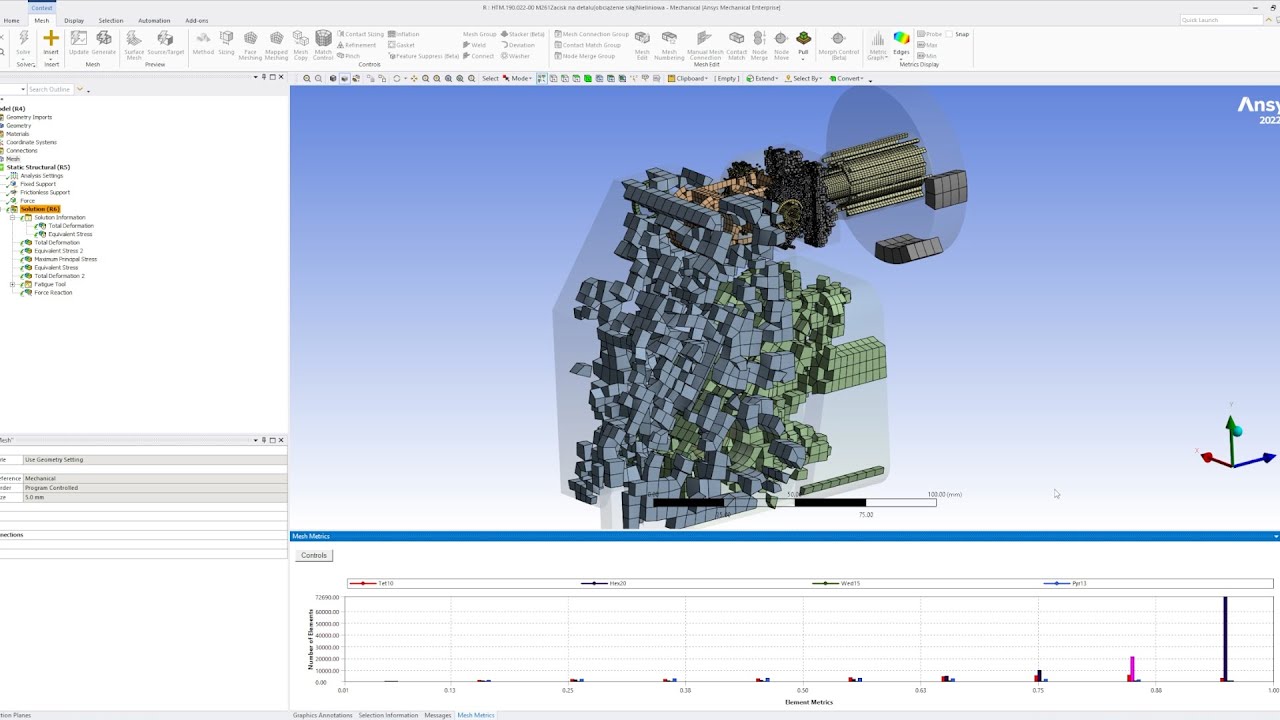Open the Extend dropdown
This screenshot has width=1280, height=720.
[763, 78]
